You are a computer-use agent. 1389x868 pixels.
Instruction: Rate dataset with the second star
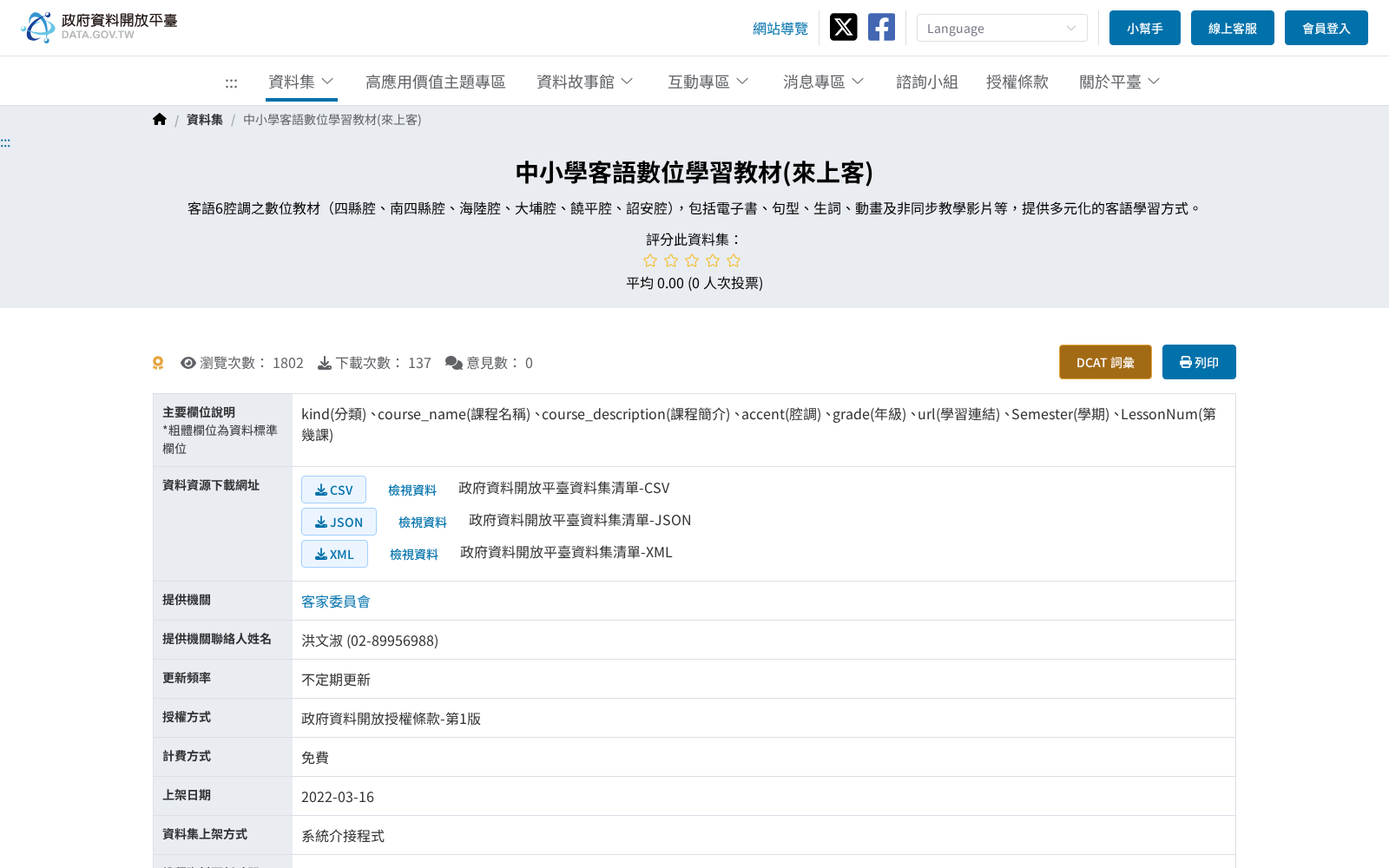pyautogui.click(x=671, y=260)
